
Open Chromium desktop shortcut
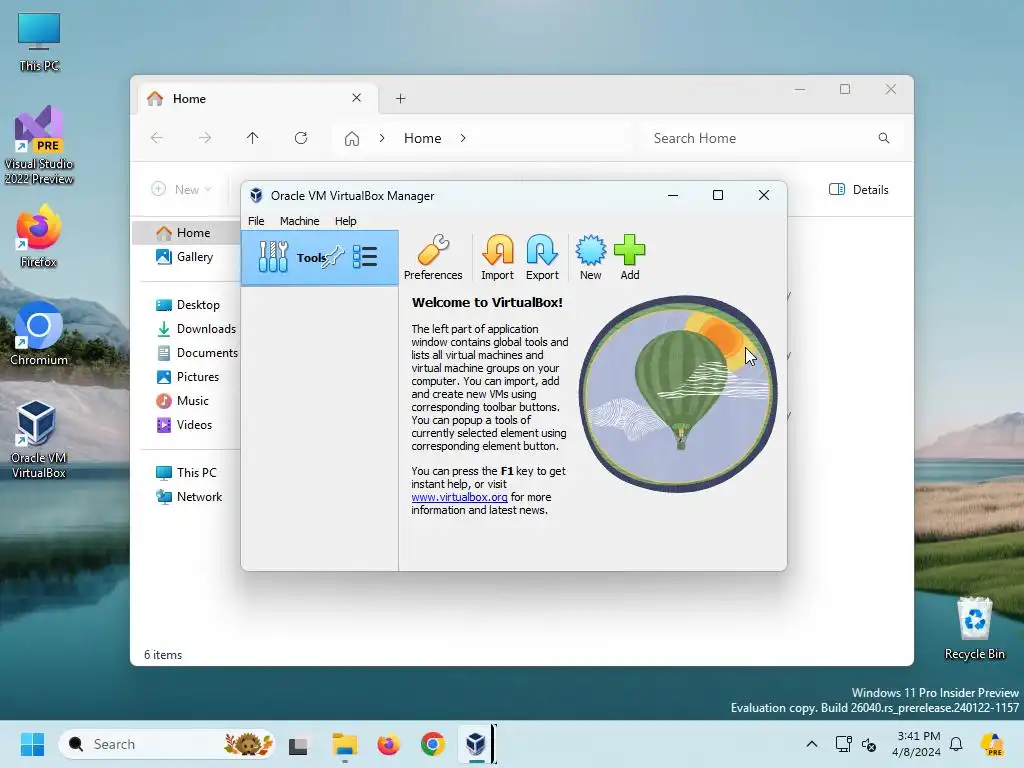39,334
